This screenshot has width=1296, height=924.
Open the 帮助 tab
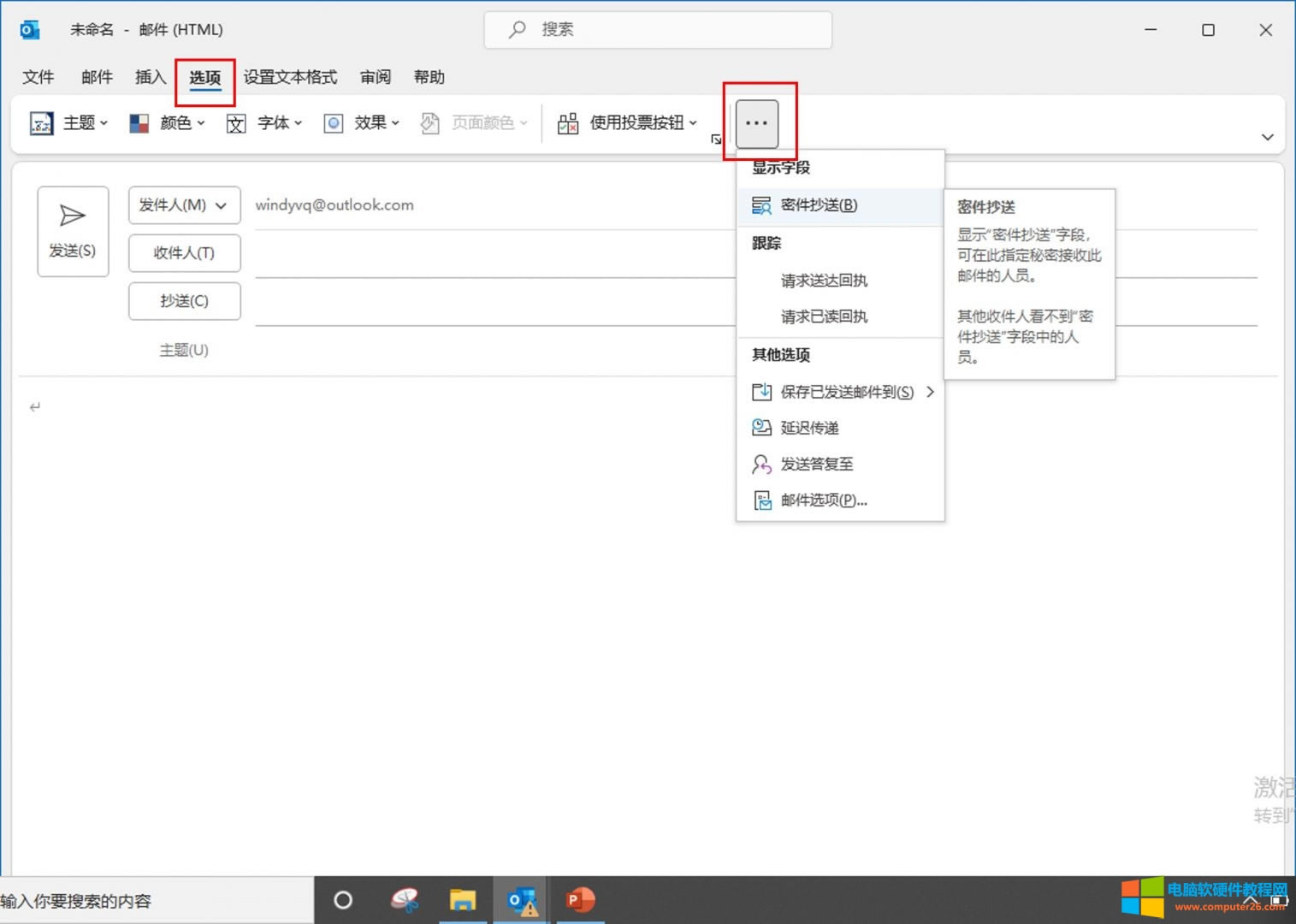(x=429, y=77)
